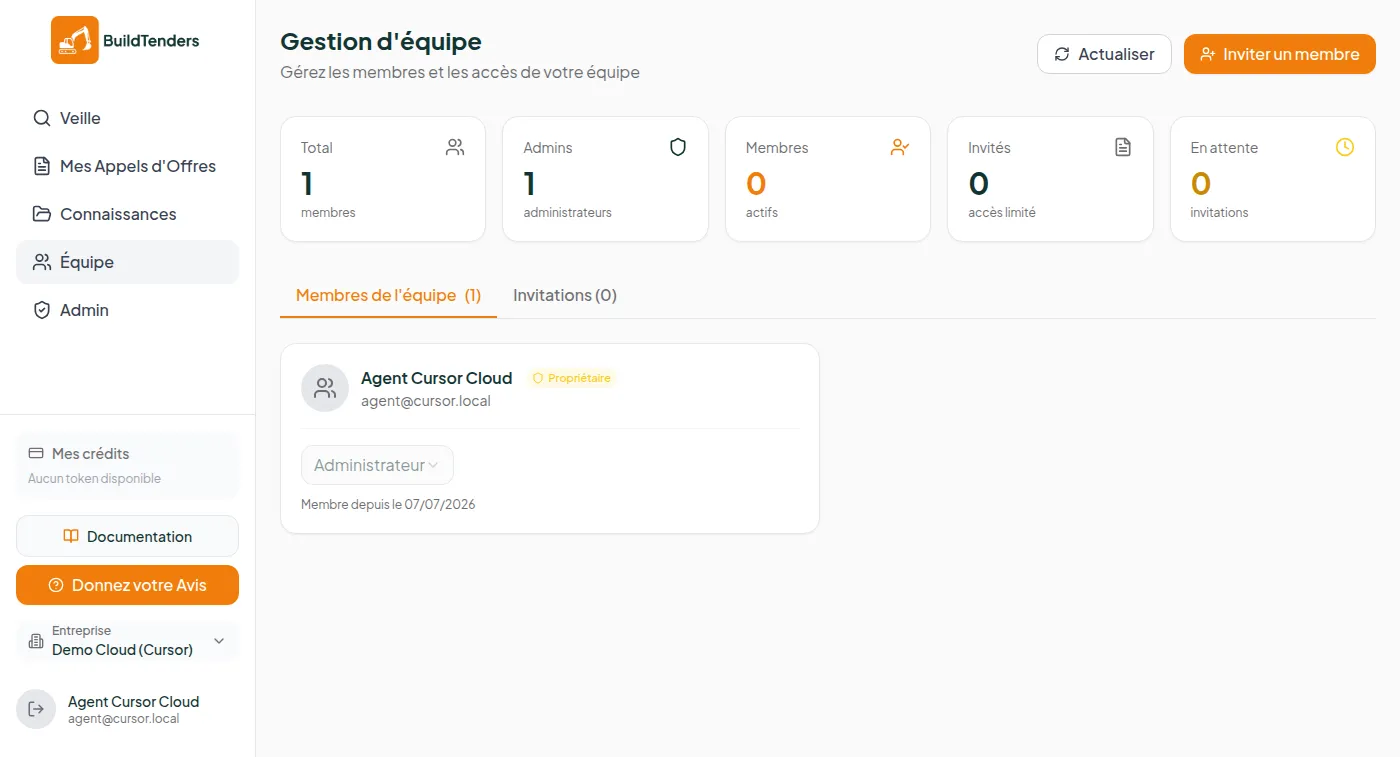The image size is (1400, 757).
Task: Click the Actualiser button
Action: pos(1104,54)
